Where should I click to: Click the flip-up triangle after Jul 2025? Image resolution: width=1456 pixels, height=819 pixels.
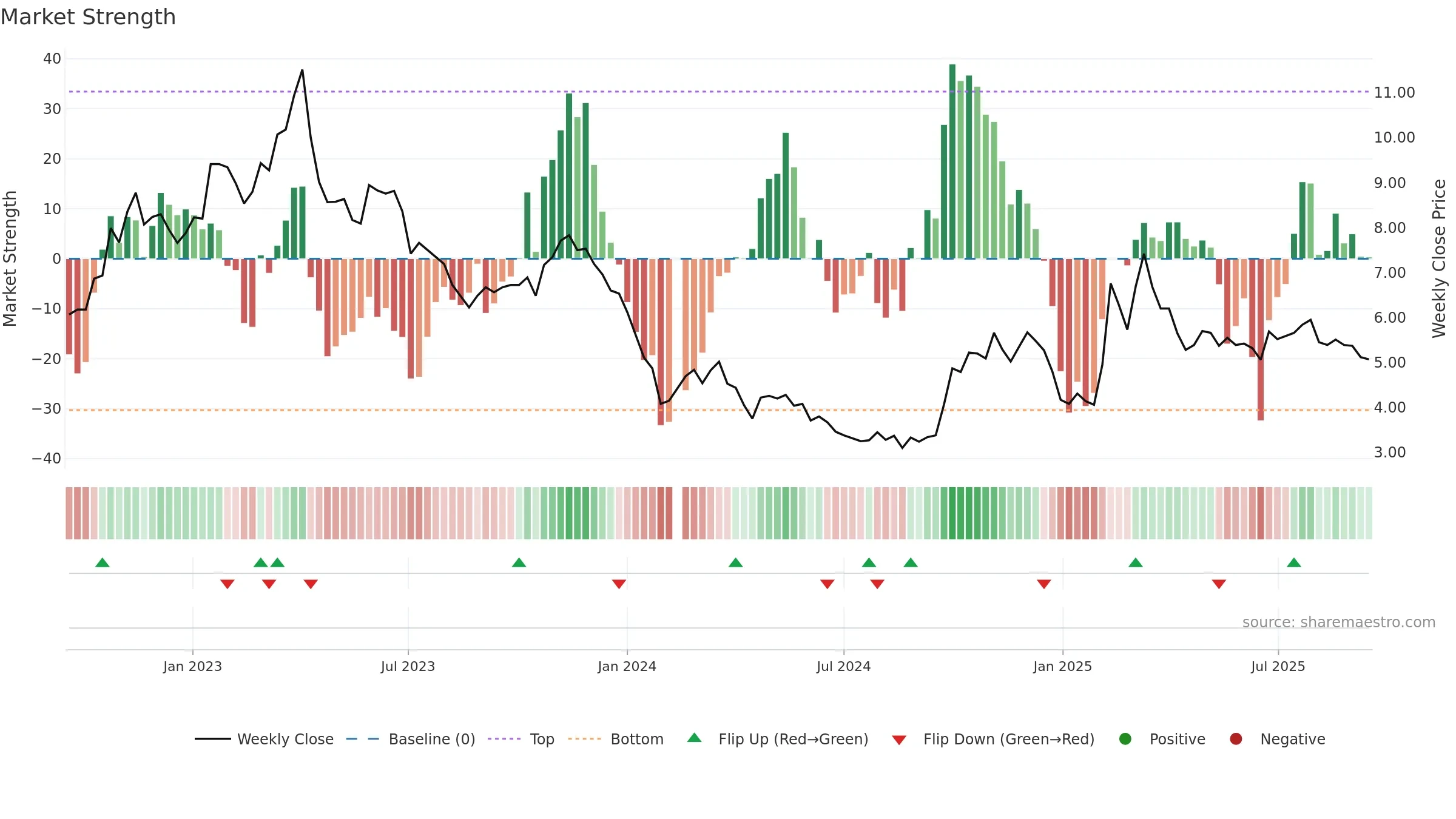(x=1294, y=562)
